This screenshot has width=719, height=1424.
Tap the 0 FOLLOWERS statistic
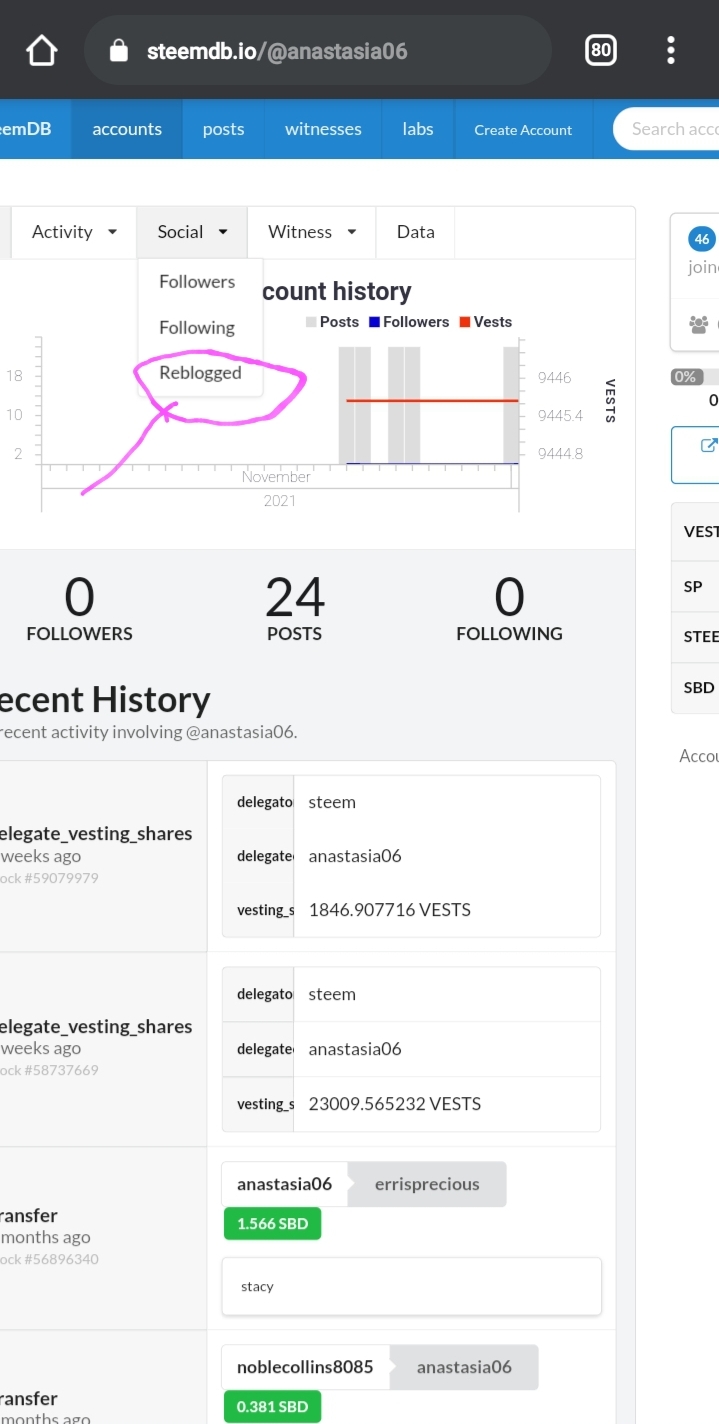click(79, 609)
